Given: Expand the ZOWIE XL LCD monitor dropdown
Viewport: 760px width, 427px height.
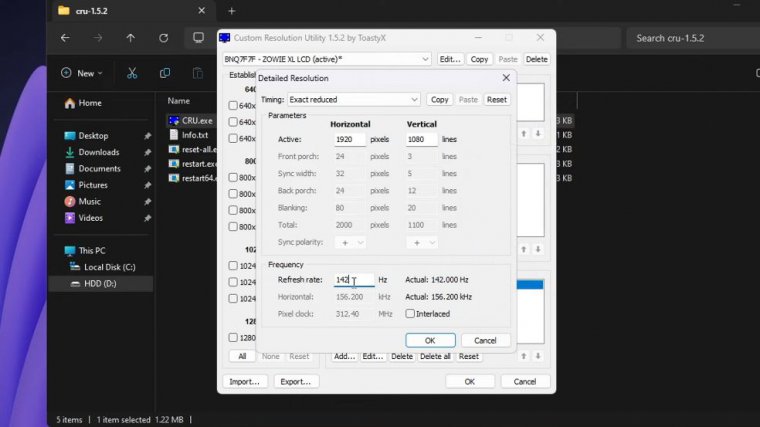Looking at the screenshot, I should click(x=327, y=59).
